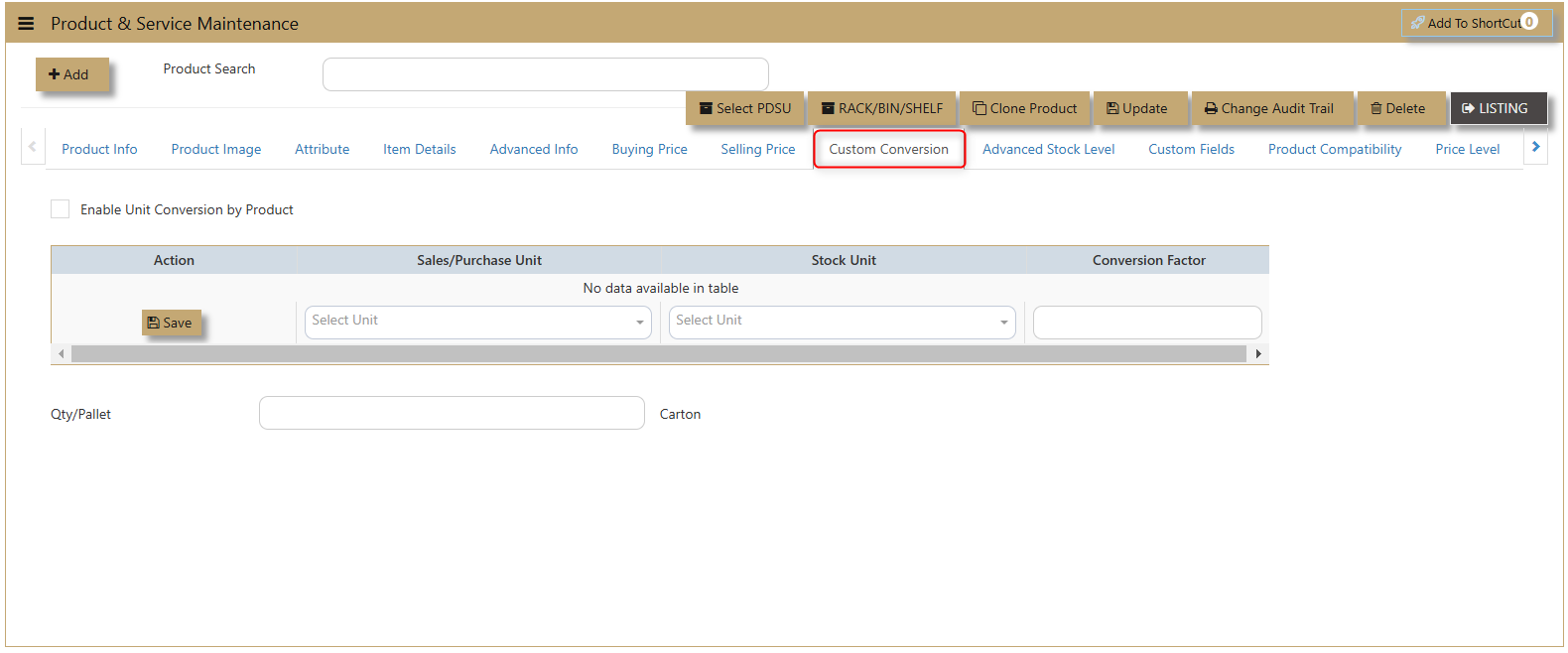Switch to the Product Info tab
The width and height of the screenshot is (1568, 653).
click(99, 149)
